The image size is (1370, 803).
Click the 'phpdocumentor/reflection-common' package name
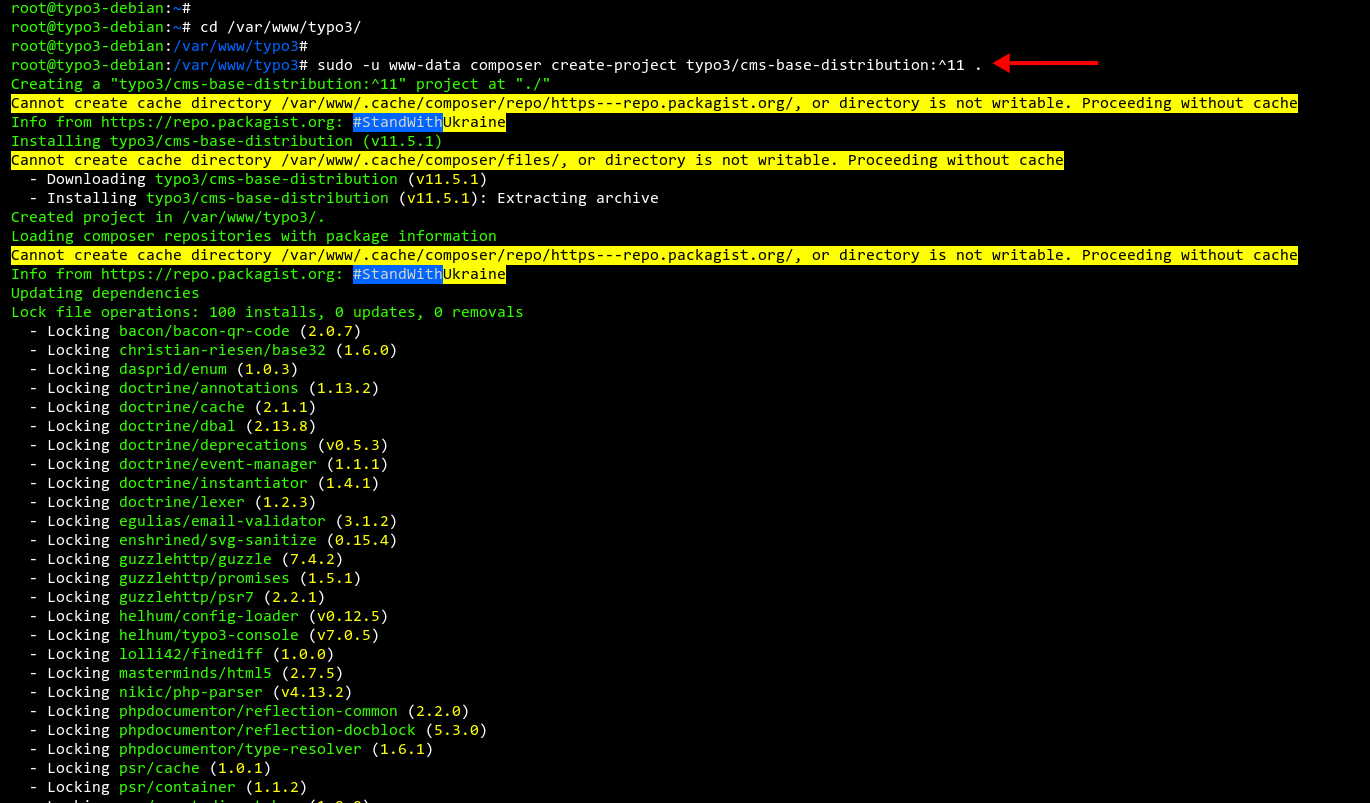[x=258, y=711]
